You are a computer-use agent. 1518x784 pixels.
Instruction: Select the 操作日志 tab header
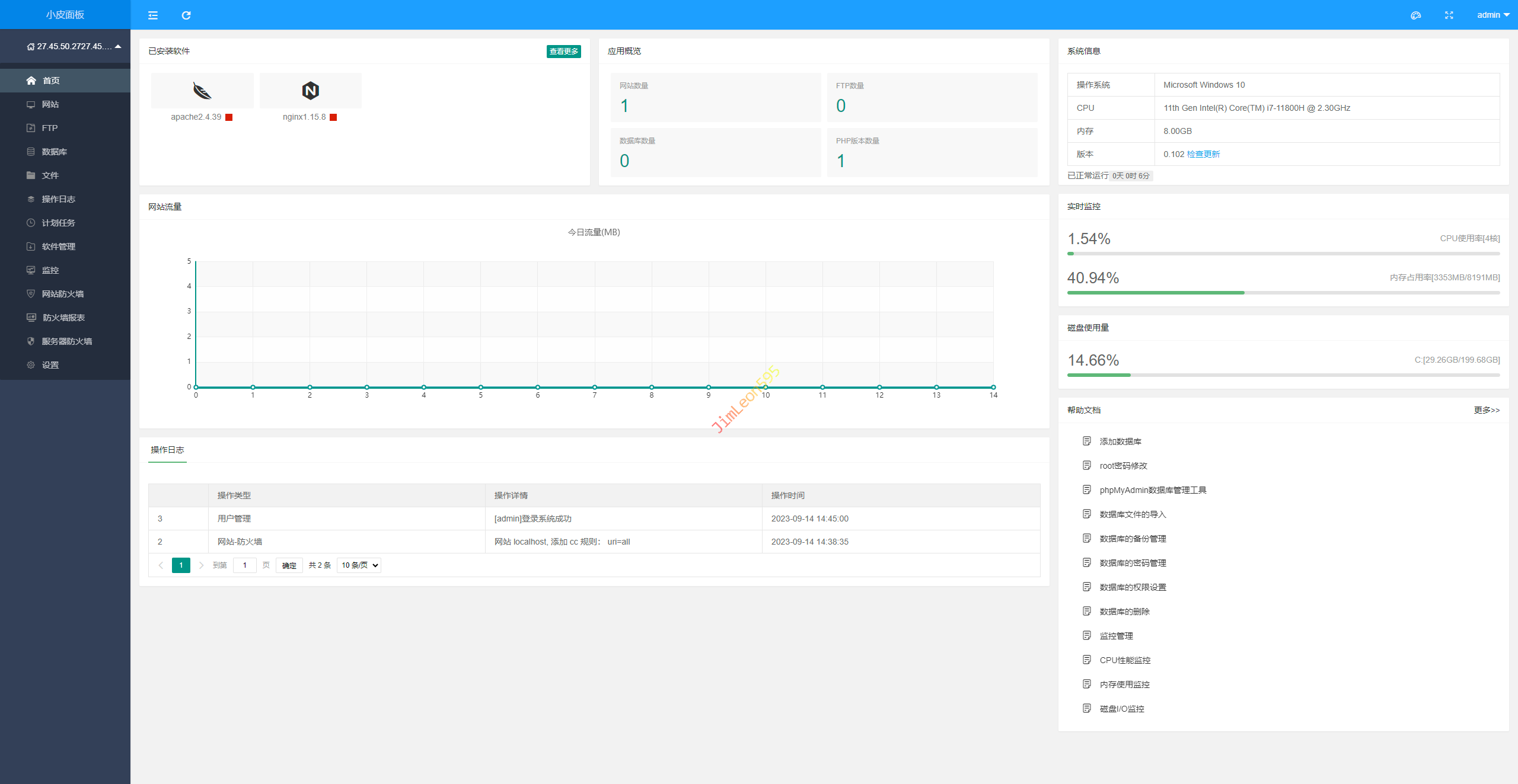[167, 450]
